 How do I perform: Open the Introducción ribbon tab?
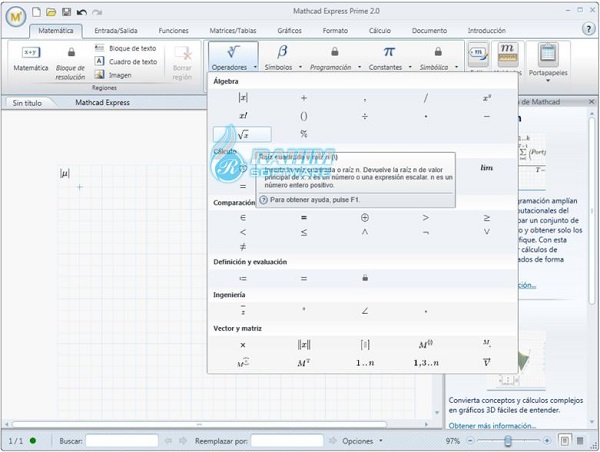[x=487, y=31]
